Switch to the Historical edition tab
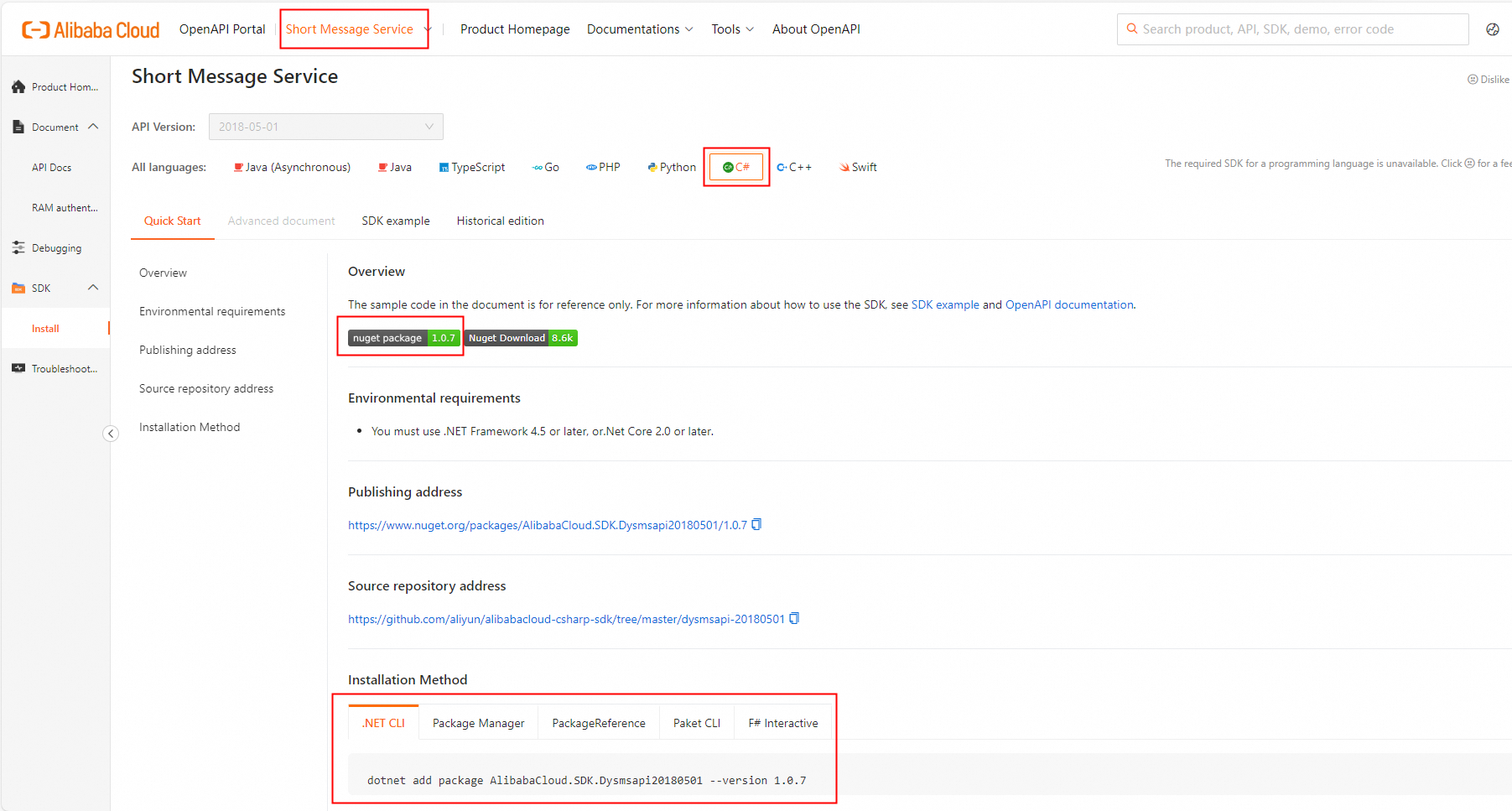 (501, 221)
